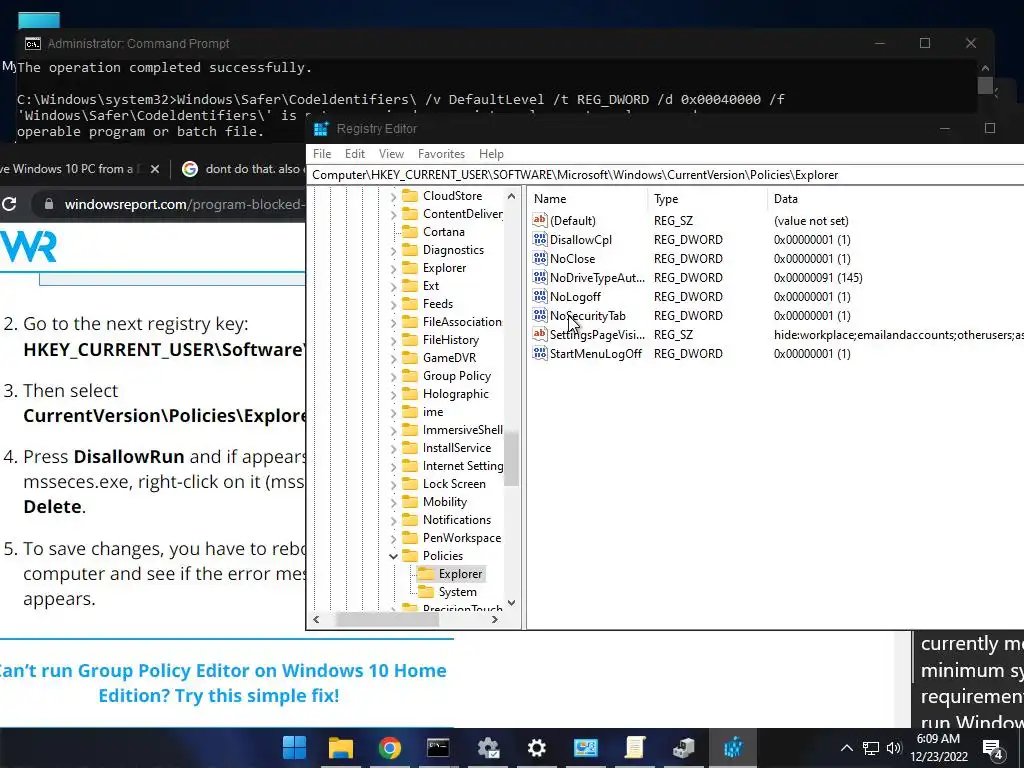Click the NoDriveTypeAutoRun DWORD value icon
The image size is (1024, 768).
539,278
